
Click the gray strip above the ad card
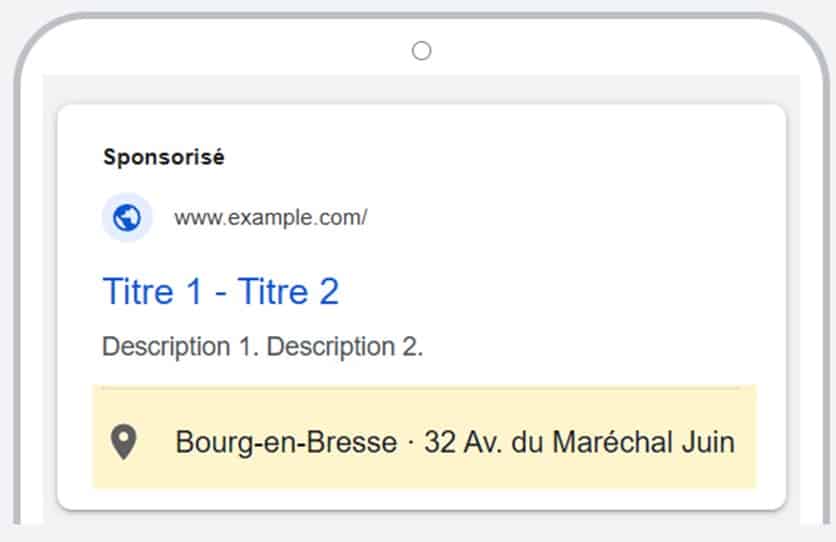[x=421, y=90]
